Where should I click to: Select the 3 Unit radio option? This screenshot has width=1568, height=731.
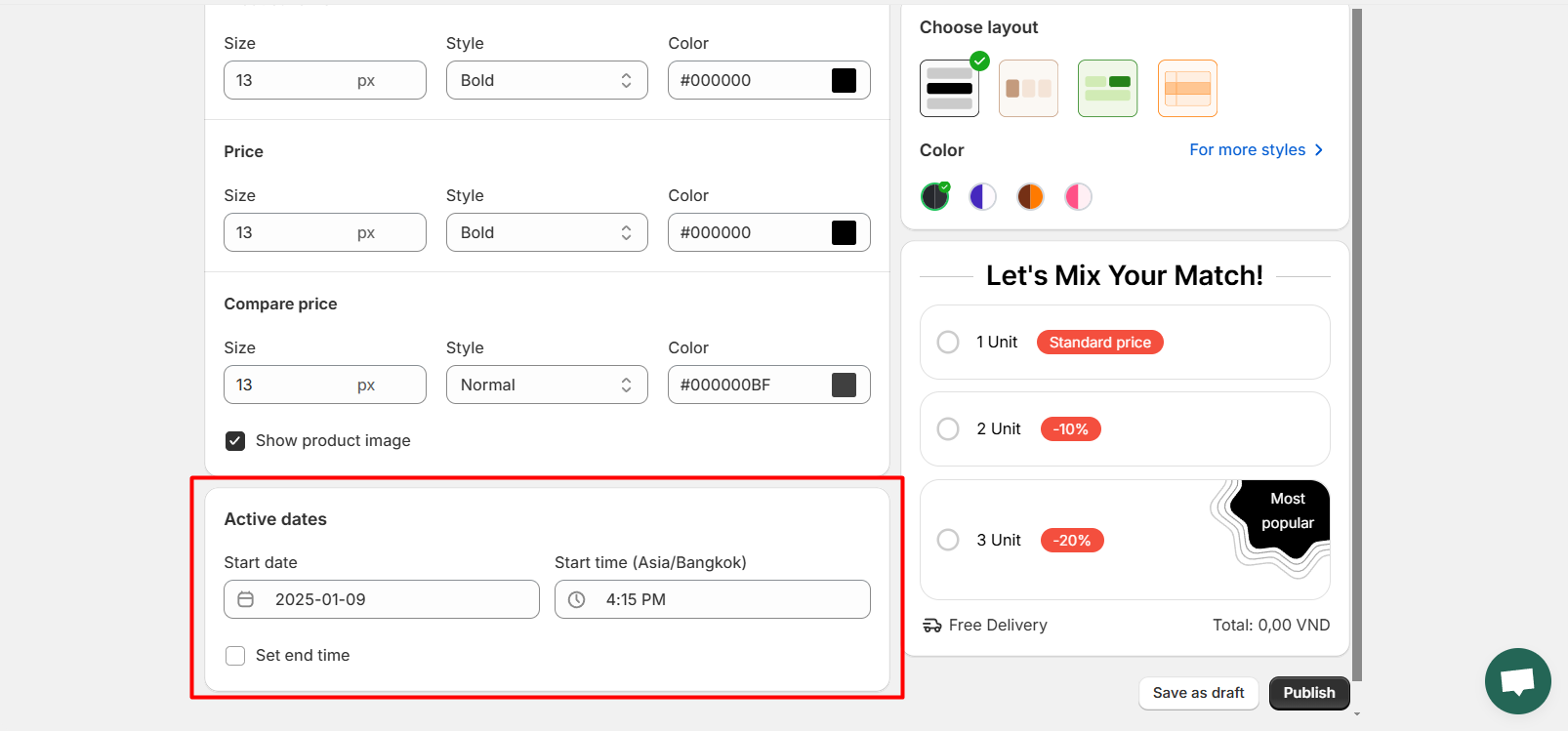(948, 540)
